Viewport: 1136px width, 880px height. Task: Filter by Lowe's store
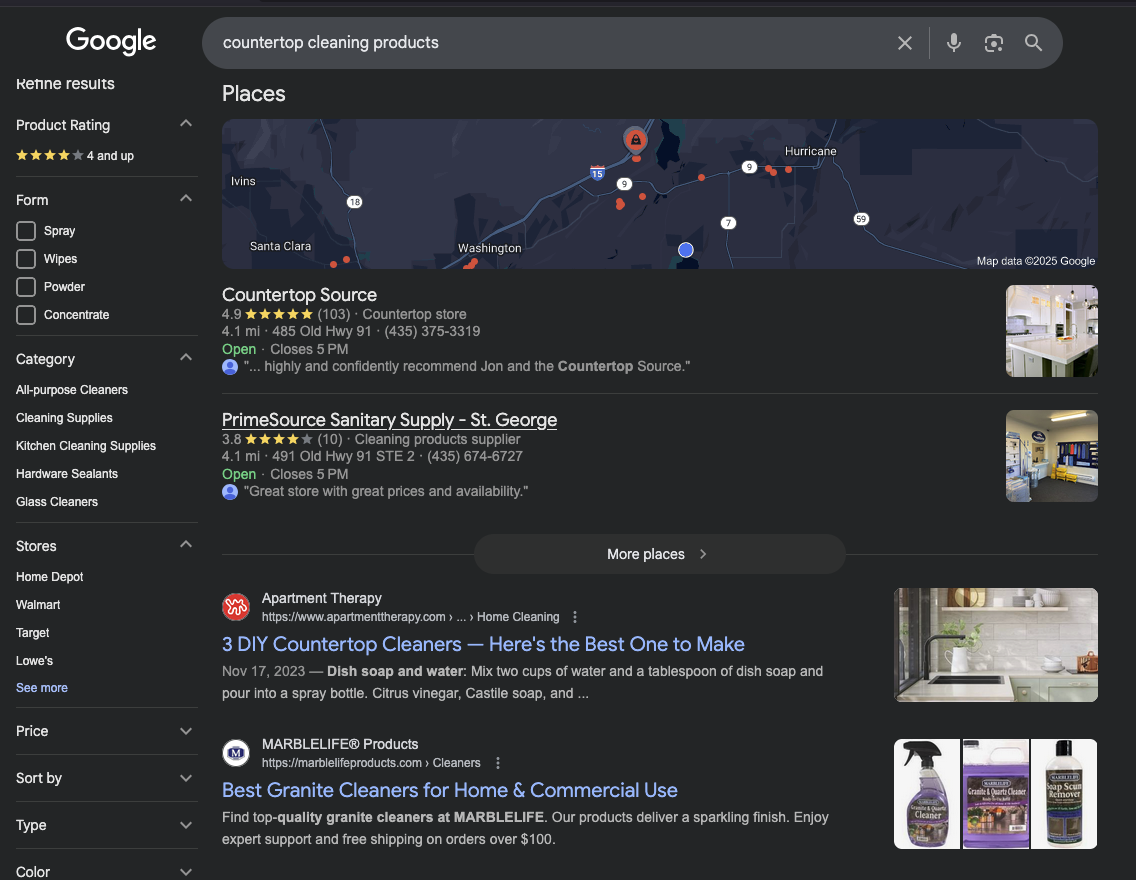[34, 661]
